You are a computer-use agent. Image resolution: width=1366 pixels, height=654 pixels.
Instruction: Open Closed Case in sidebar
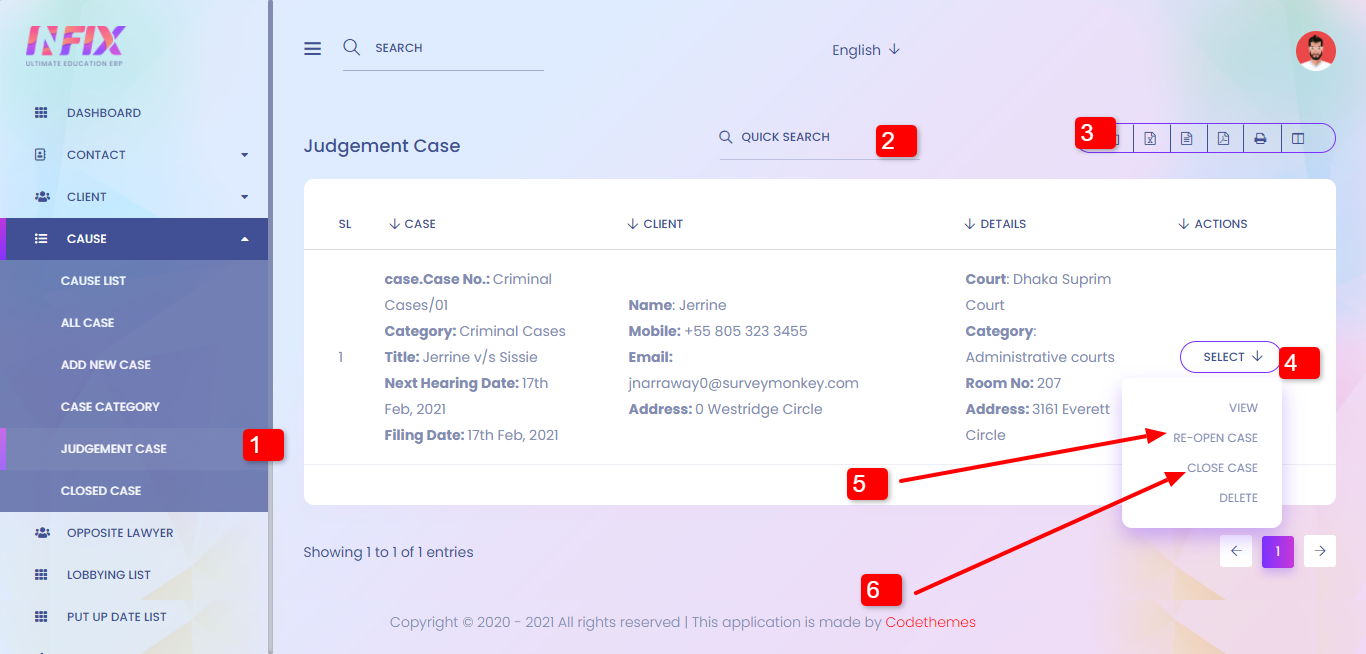click(x=101, y=491)
